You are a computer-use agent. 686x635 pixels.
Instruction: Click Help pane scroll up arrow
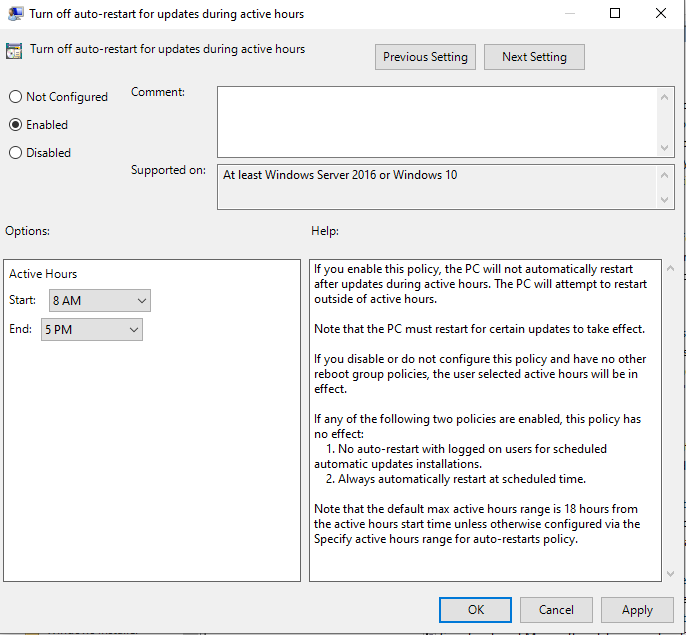coord(670,268)
